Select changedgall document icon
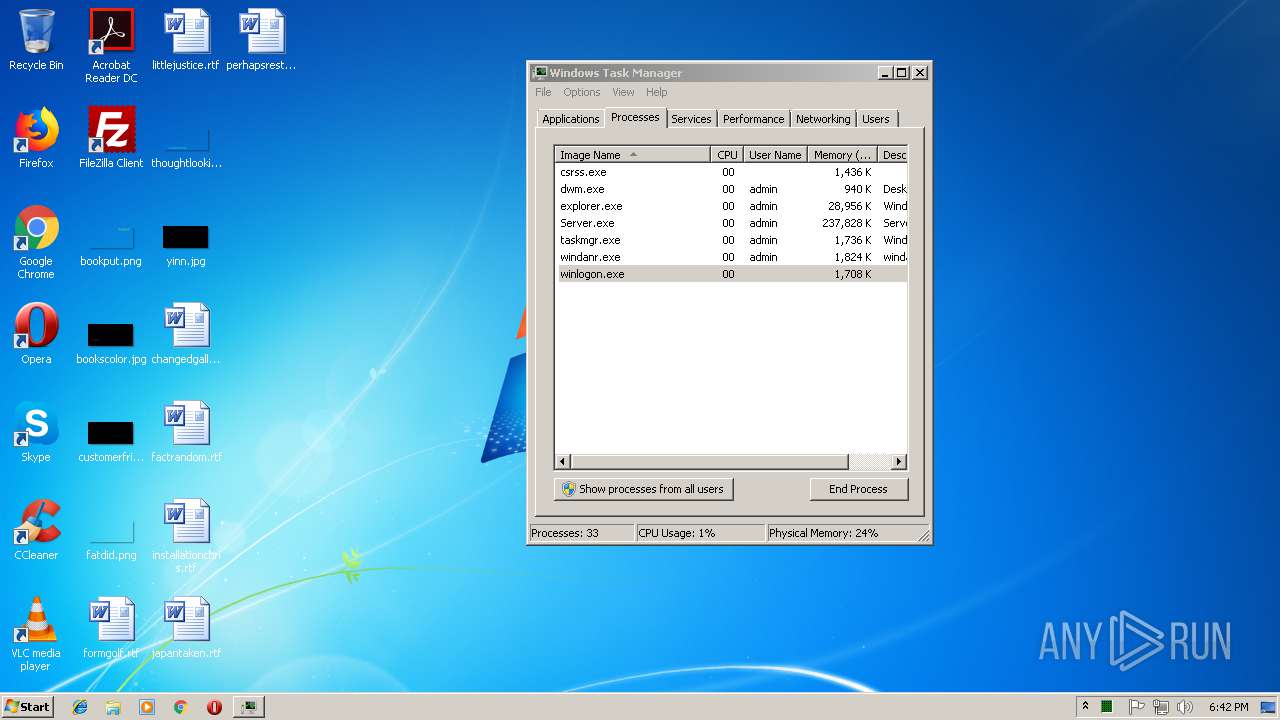Screen dimensions: 1280x720 click(x=186, y=334)
